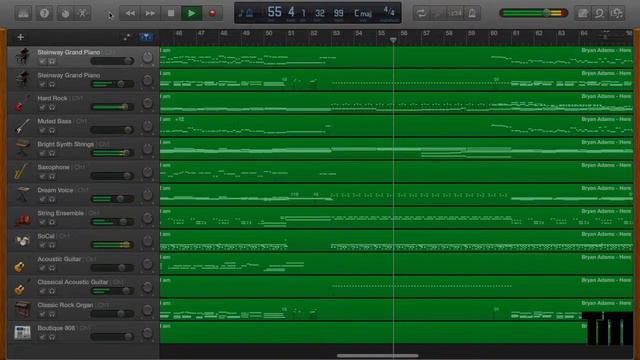This screenshot has width=640, height=360.
Task: Adjust the SoCal track volume slider
Action: (112, 245)
